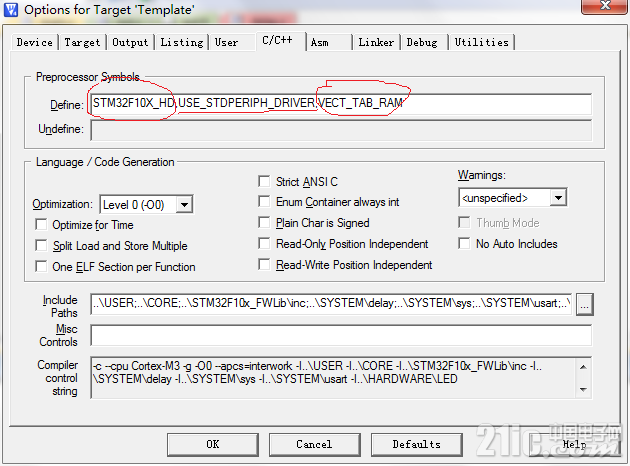Image resolution: width=630 pixels, height=466 pixels.
Task: Click the Keil uVision title bar icon
Action: (x=11, y=9)
